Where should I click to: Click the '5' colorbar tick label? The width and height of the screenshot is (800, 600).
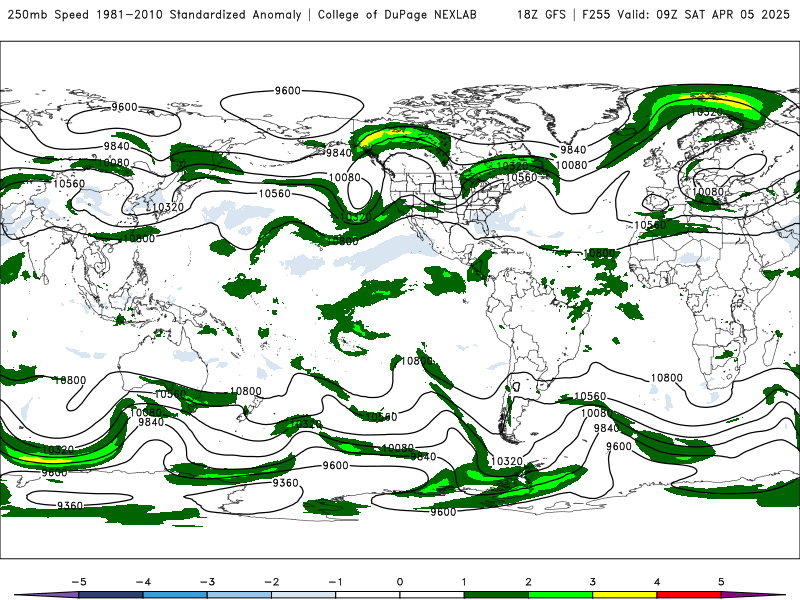[721, 582]
